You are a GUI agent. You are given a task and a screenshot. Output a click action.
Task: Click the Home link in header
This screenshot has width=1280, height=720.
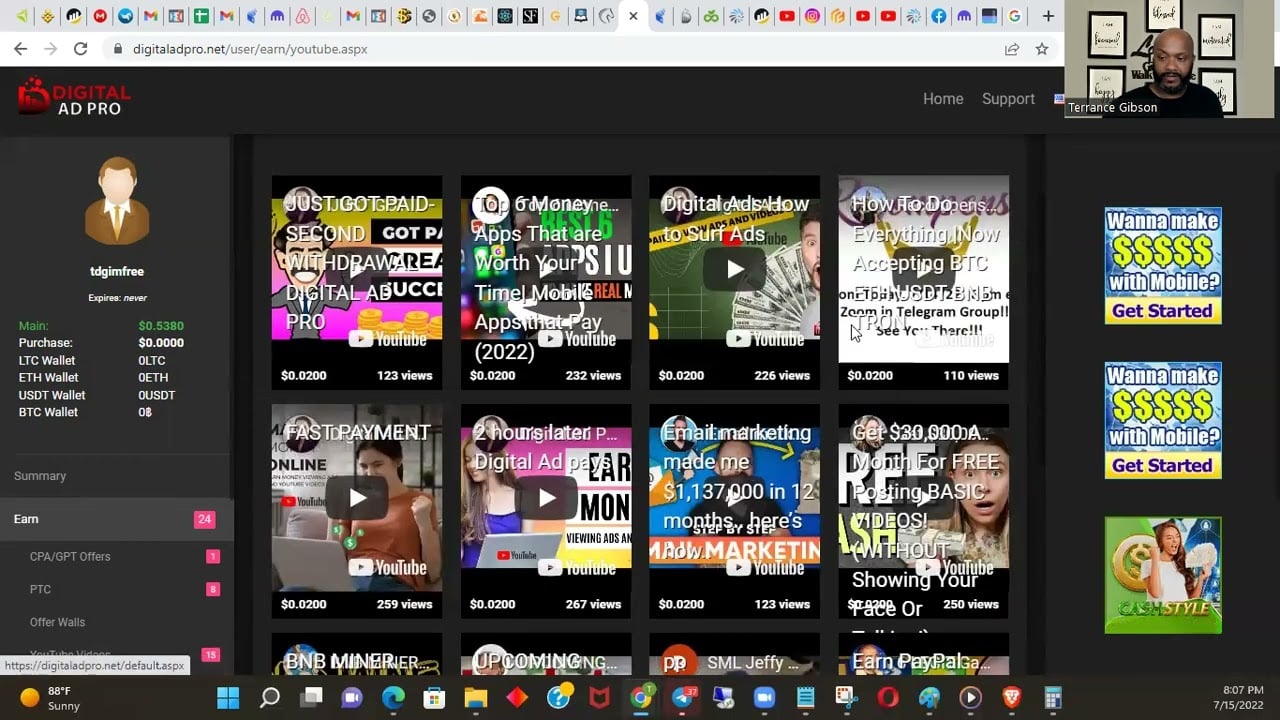[x=943, y=98]
